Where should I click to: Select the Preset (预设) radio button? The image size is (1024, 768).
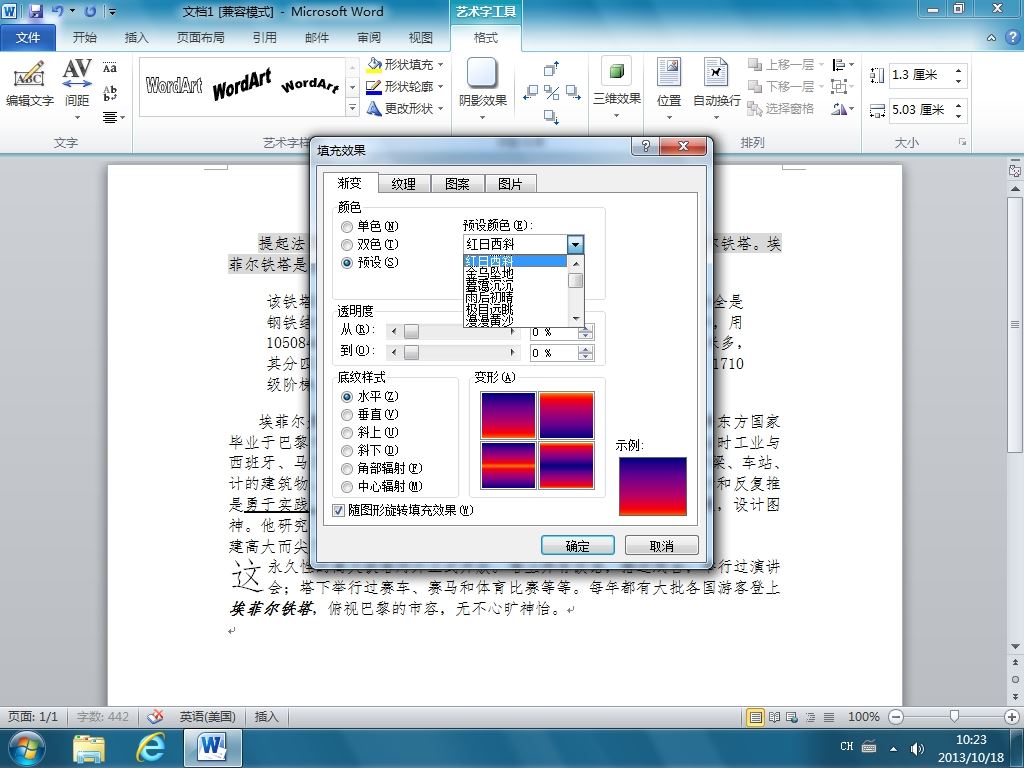pos(347,263)
